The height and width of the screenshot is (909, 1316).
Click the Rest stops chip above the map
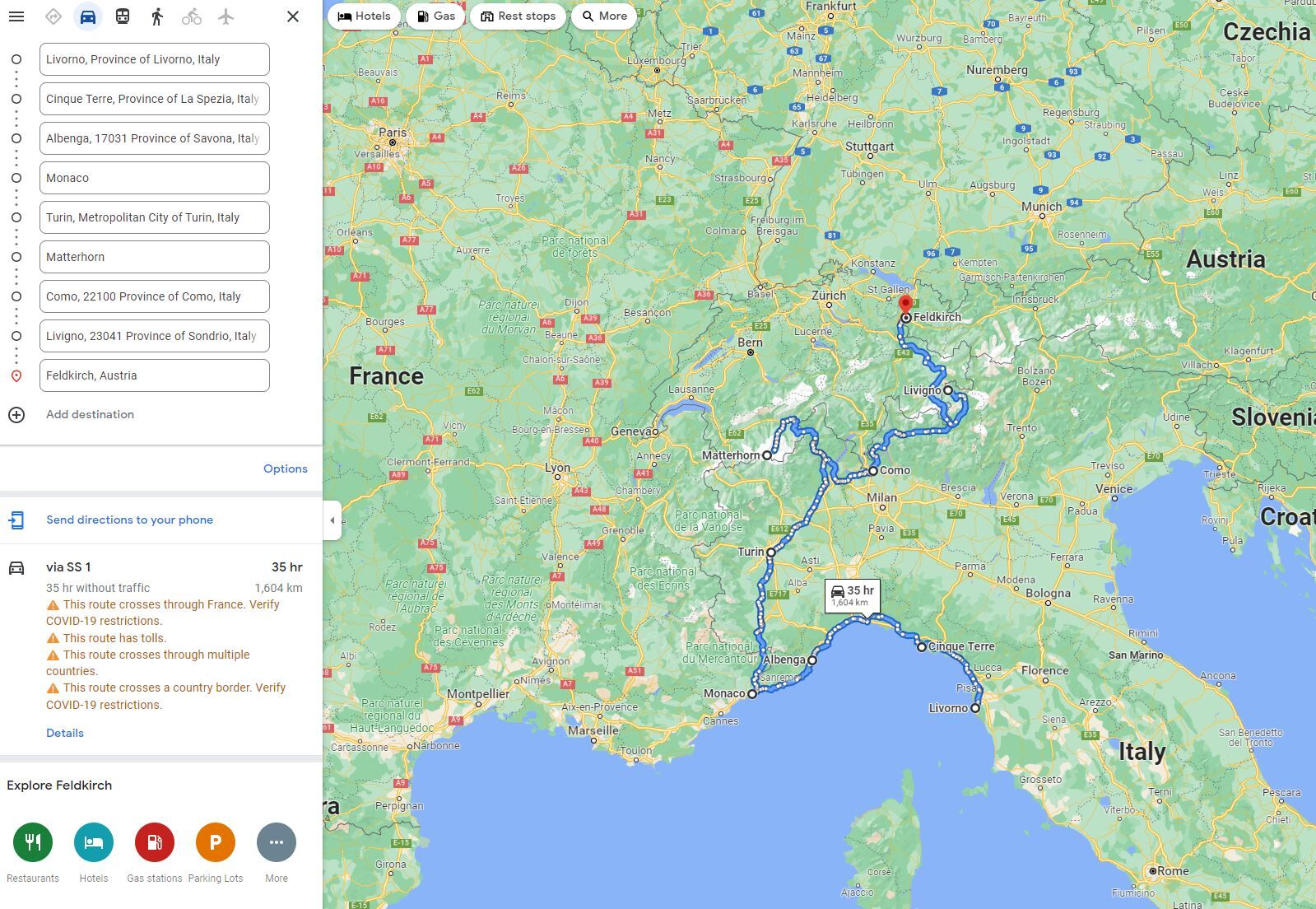pos(518,16)
